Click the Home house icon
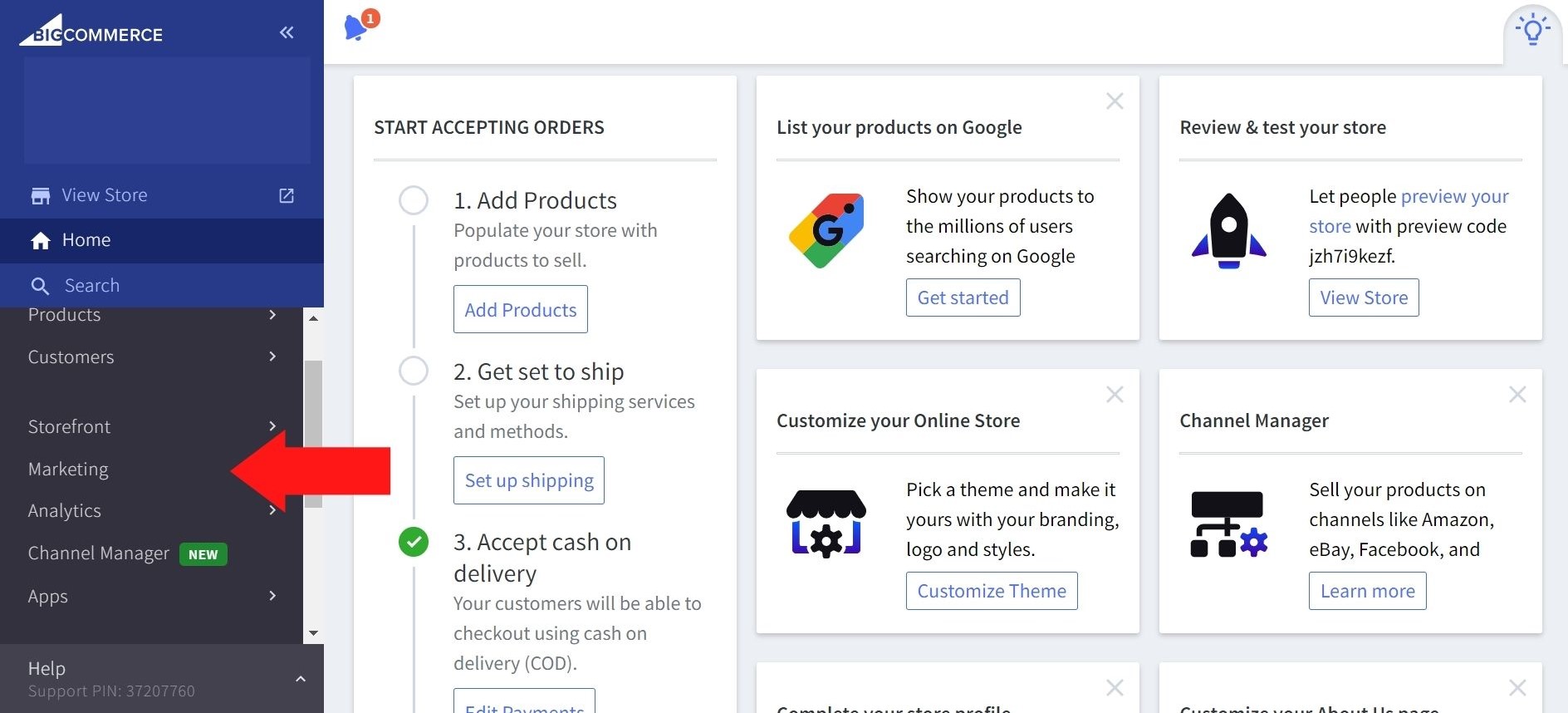 pyautogui.click(x=41, y=241)
